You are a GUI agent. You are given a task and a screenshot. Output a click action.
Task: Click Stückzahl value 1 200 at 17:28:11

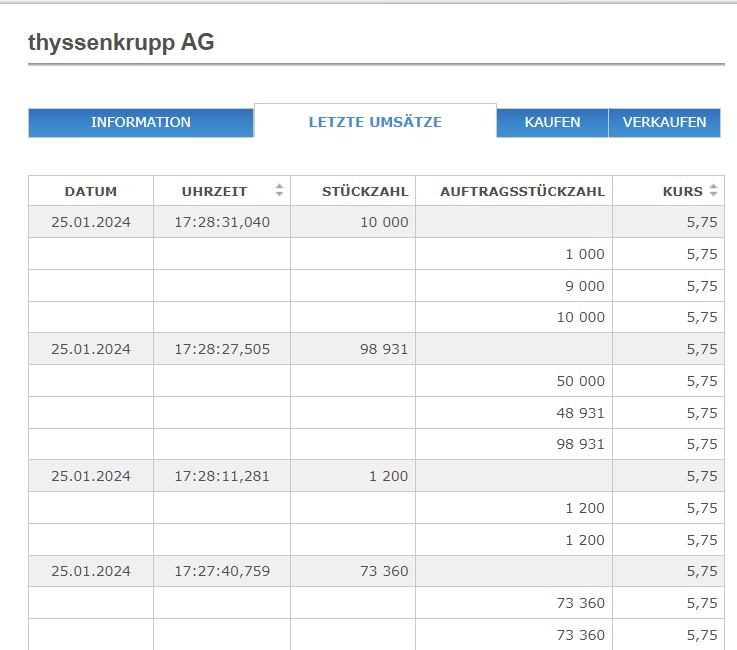pos(388,476)
